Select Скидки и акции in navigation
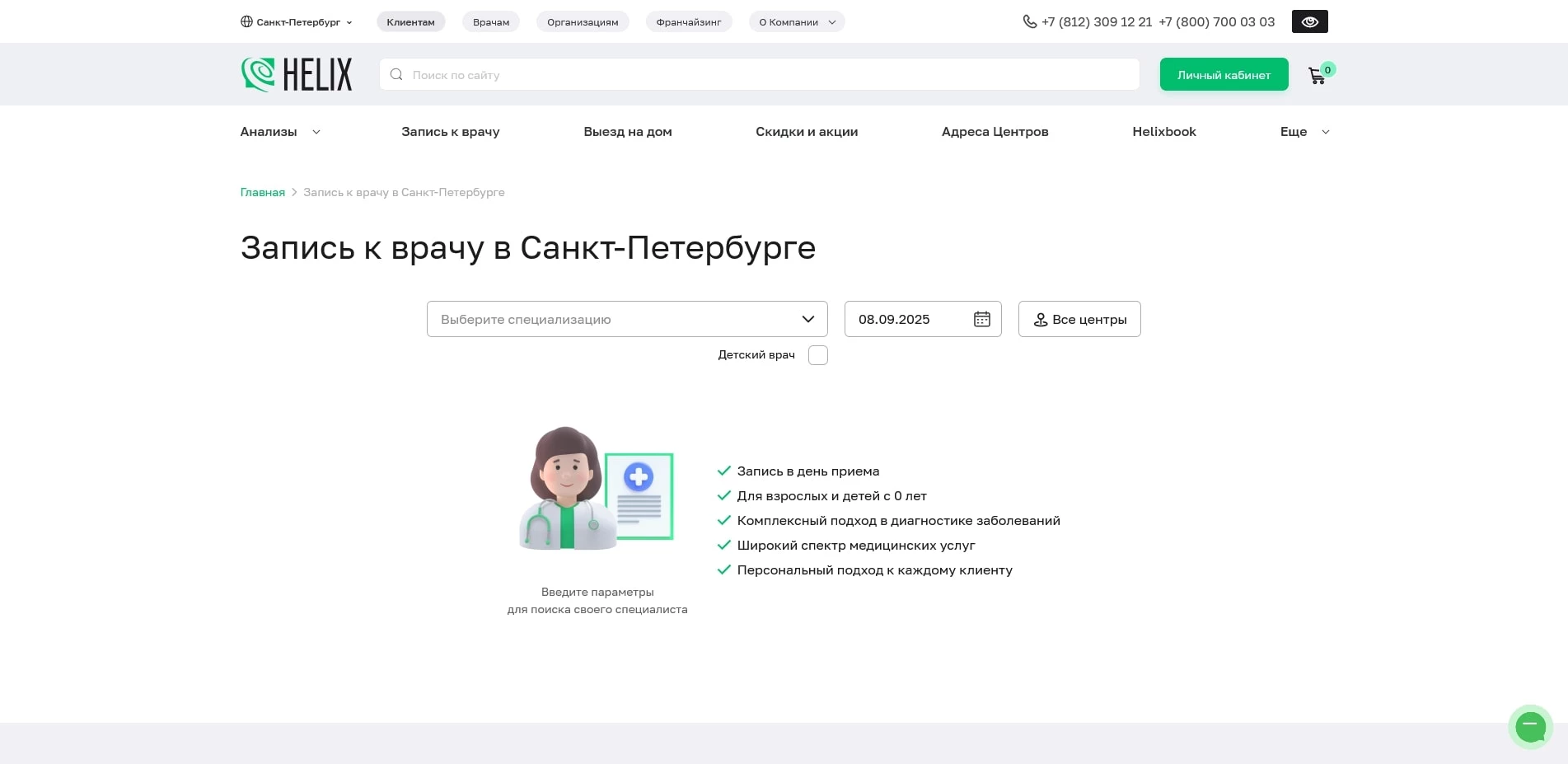Screen dimensions: 1568x764 807,132
